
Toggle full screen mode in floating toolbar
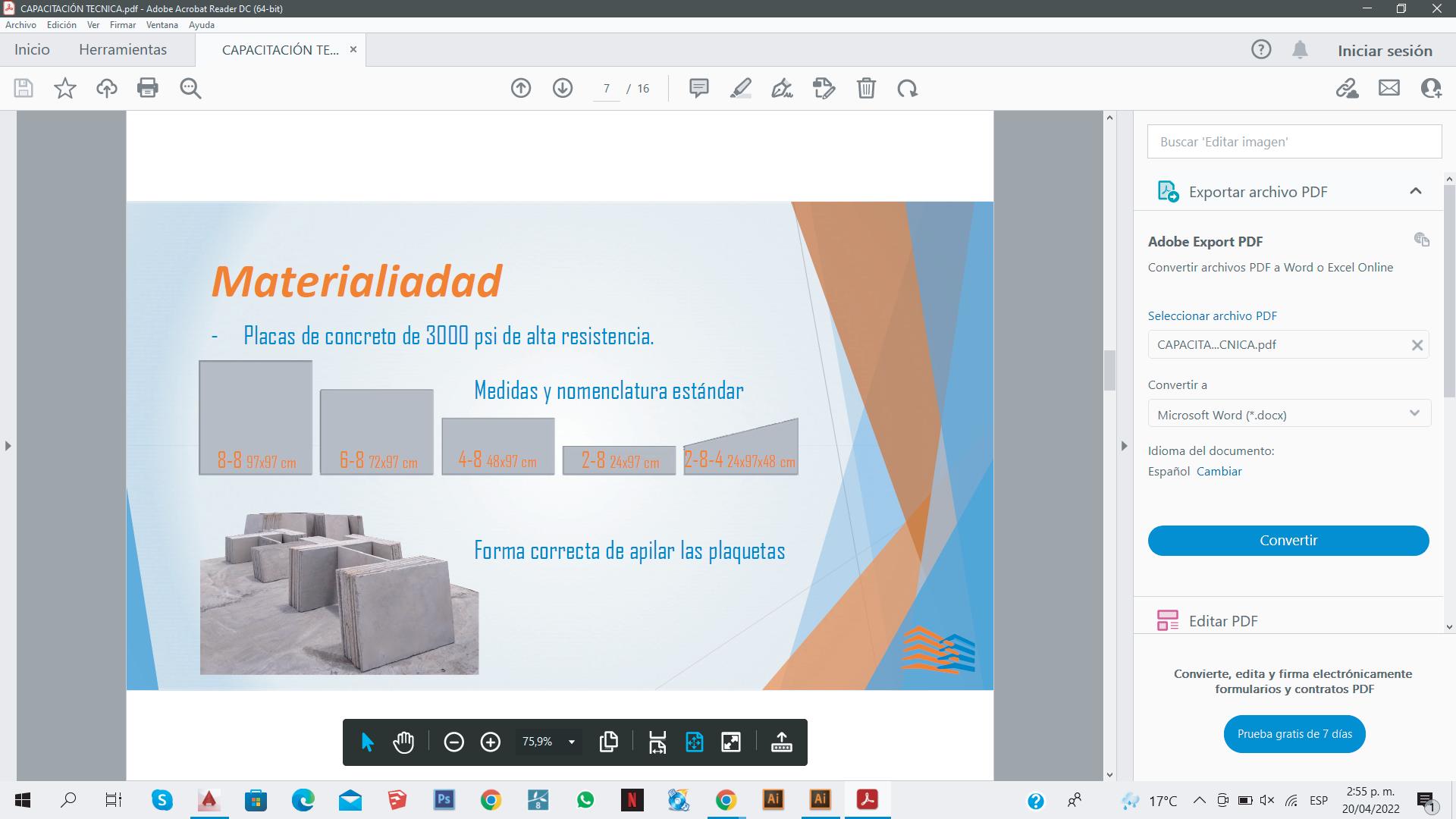tap(731, 742)
